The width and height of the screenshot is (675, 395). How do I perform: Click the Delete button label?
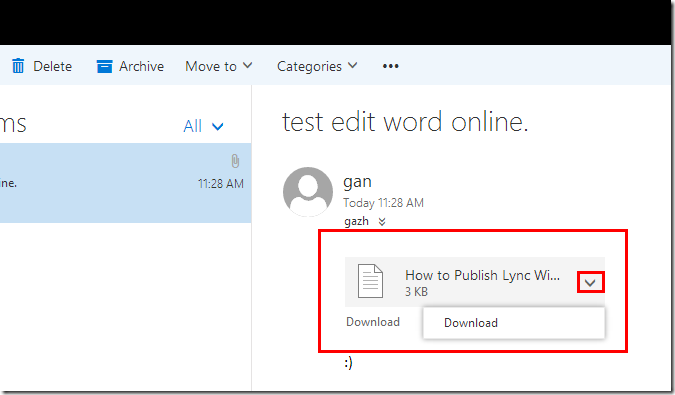pyautogui.click(x=53, y=66)
